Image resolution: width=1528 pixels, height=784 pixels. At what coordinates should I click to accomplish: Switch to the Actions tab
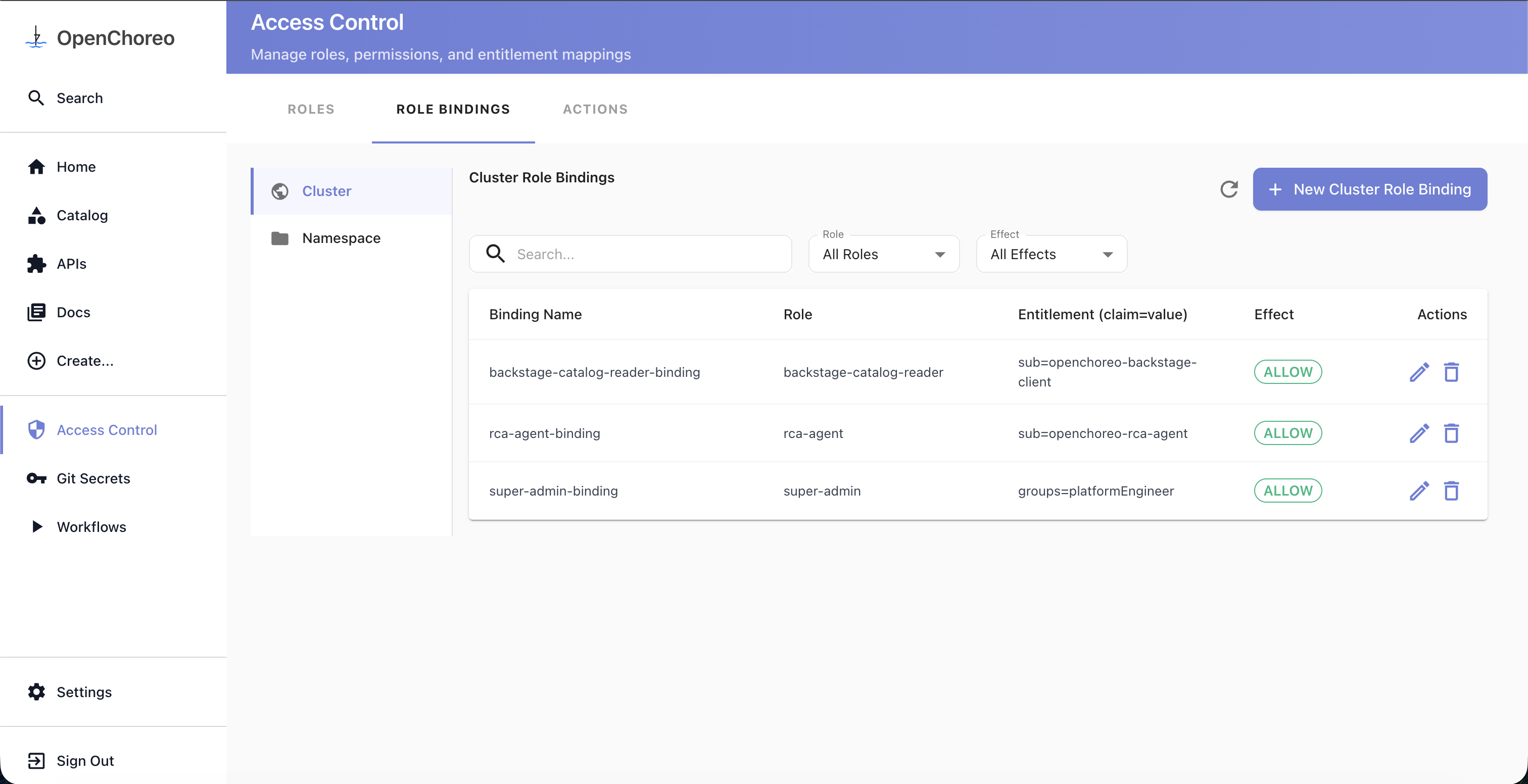(595, 109)
